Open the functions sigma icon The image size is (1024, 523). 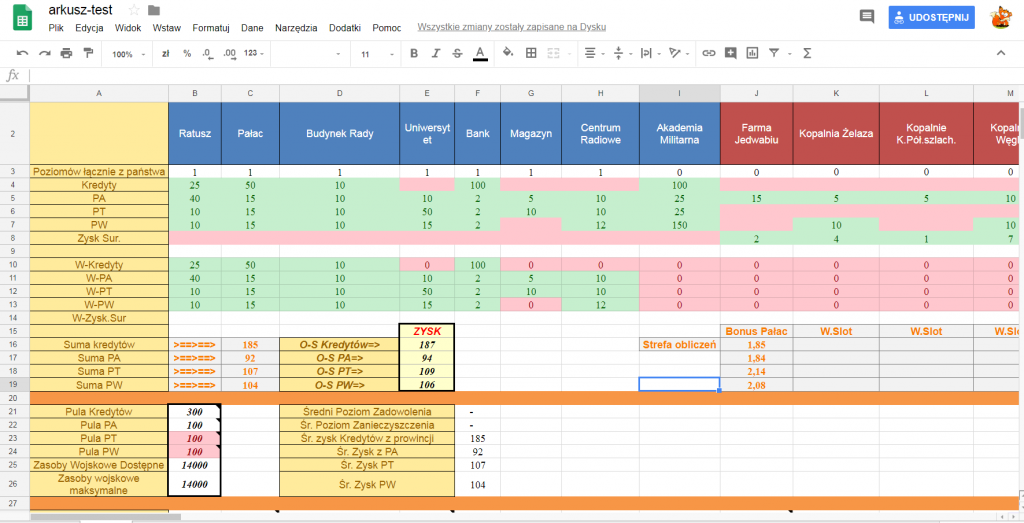[x=806, y=53]
